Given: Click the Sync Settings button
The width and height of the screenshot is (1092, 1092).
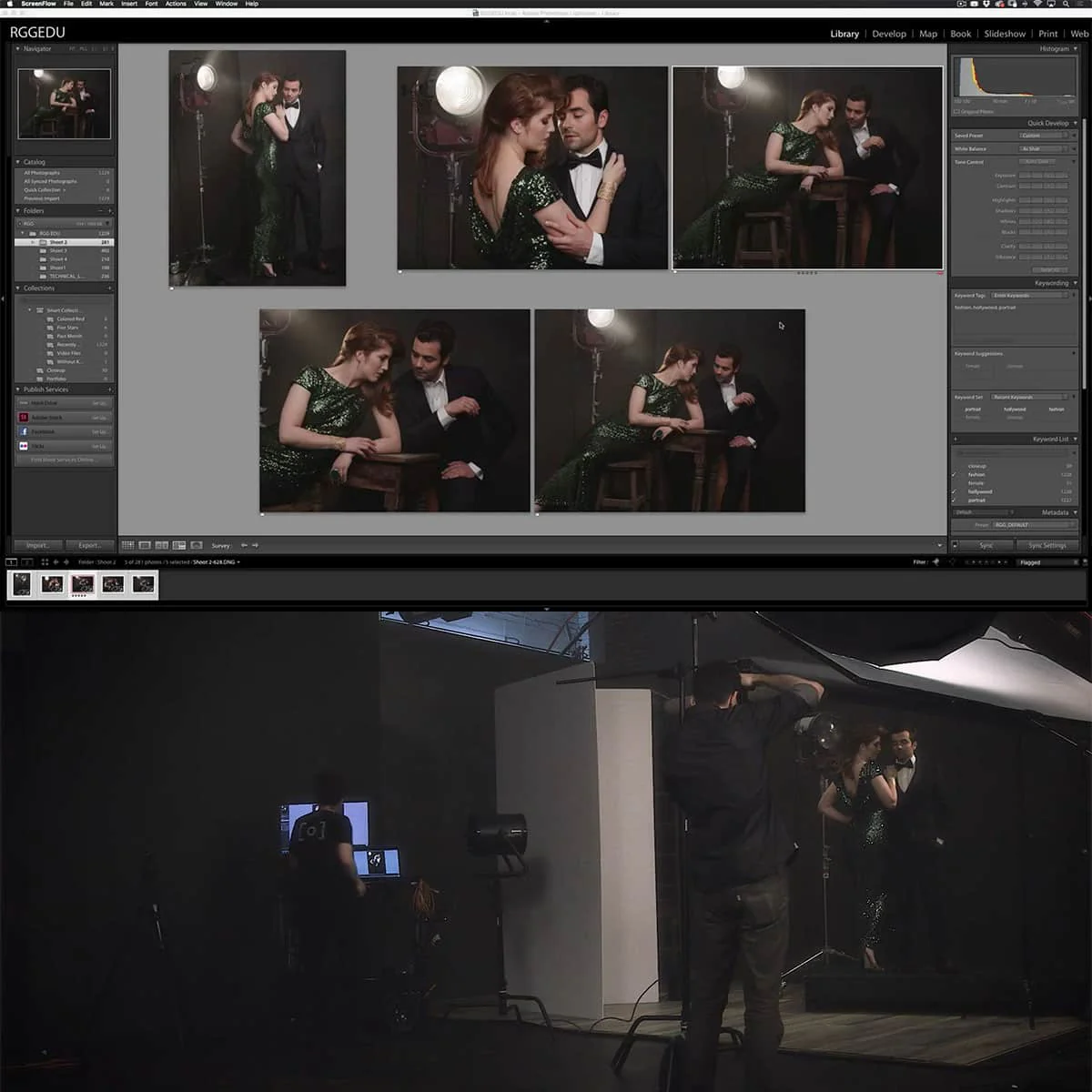Looking at the screenshot, I should coord(1048,545).
